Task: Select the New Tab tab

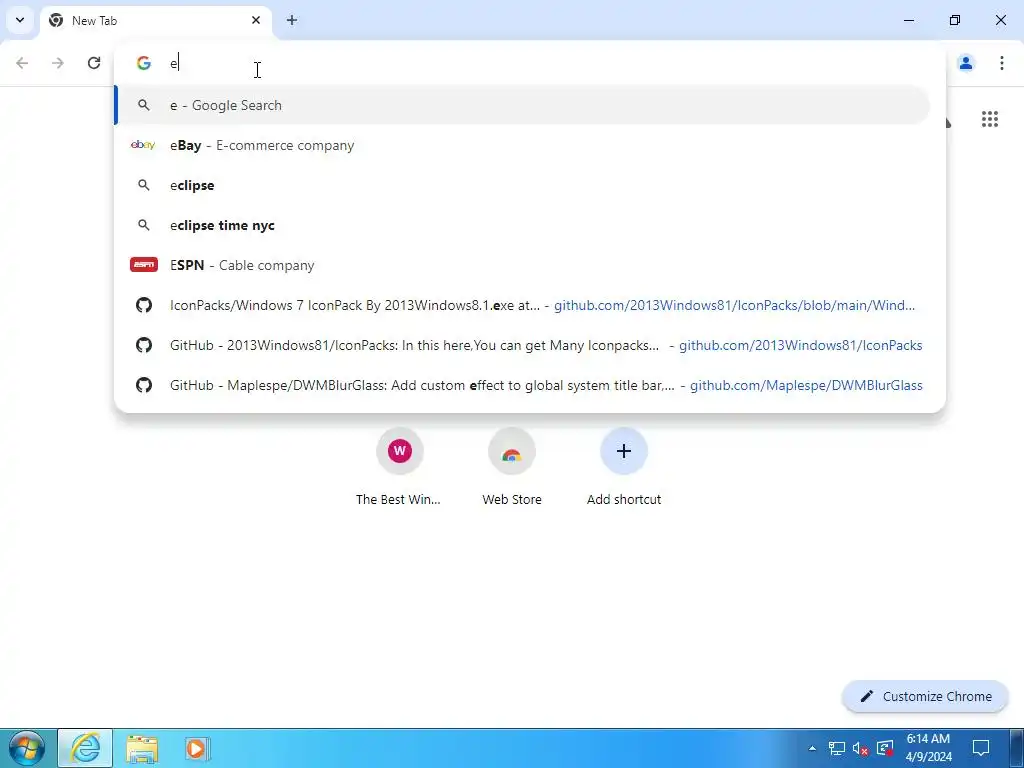Action: pos(155,20)
